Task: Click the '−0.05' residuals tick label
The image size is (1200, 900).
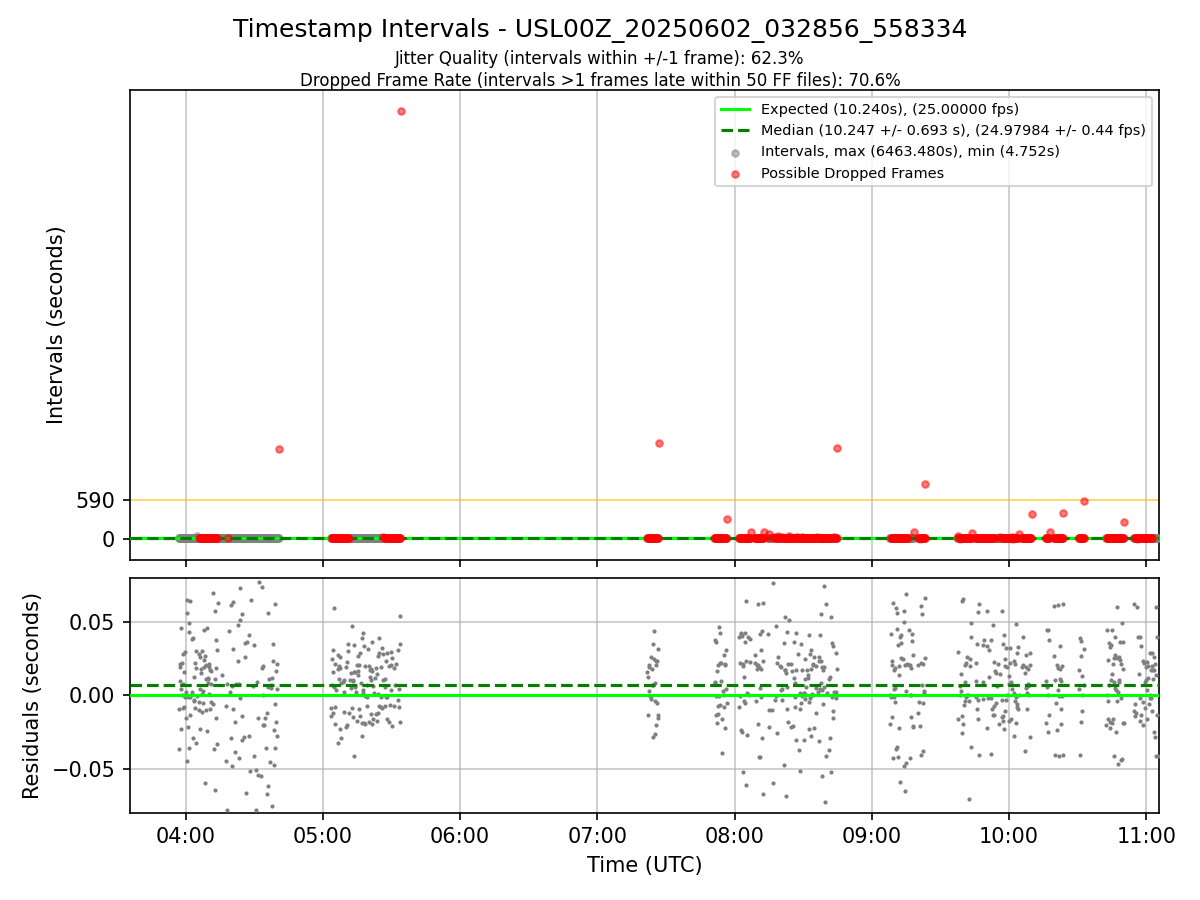Action: tap(86, 769)
